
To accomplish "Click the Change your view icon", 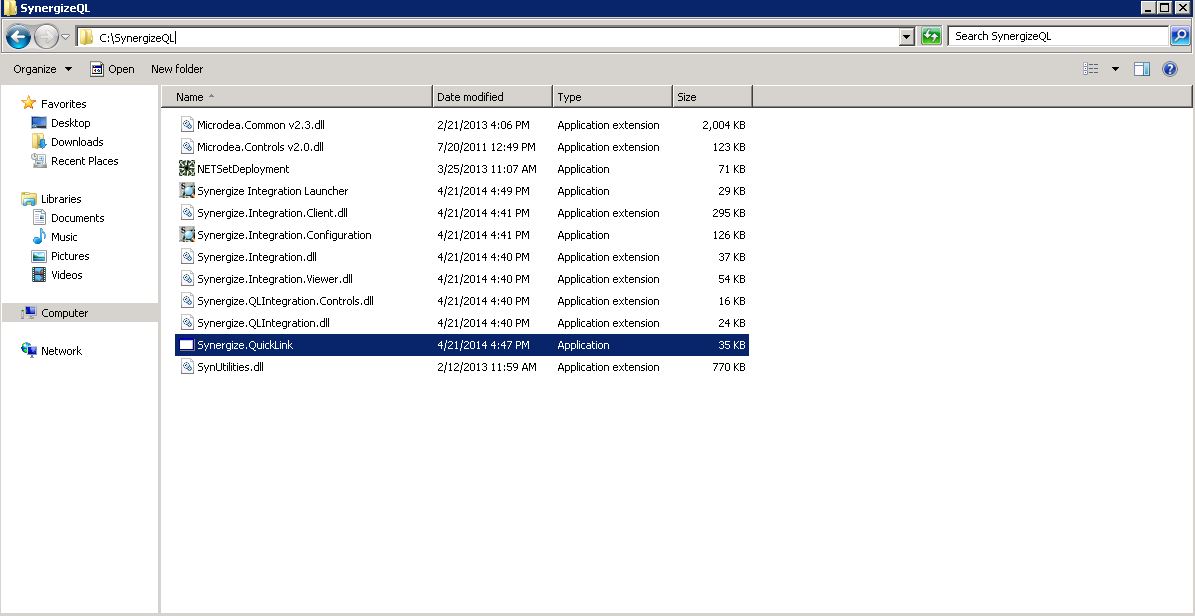I will click(x=1091, y=69).
